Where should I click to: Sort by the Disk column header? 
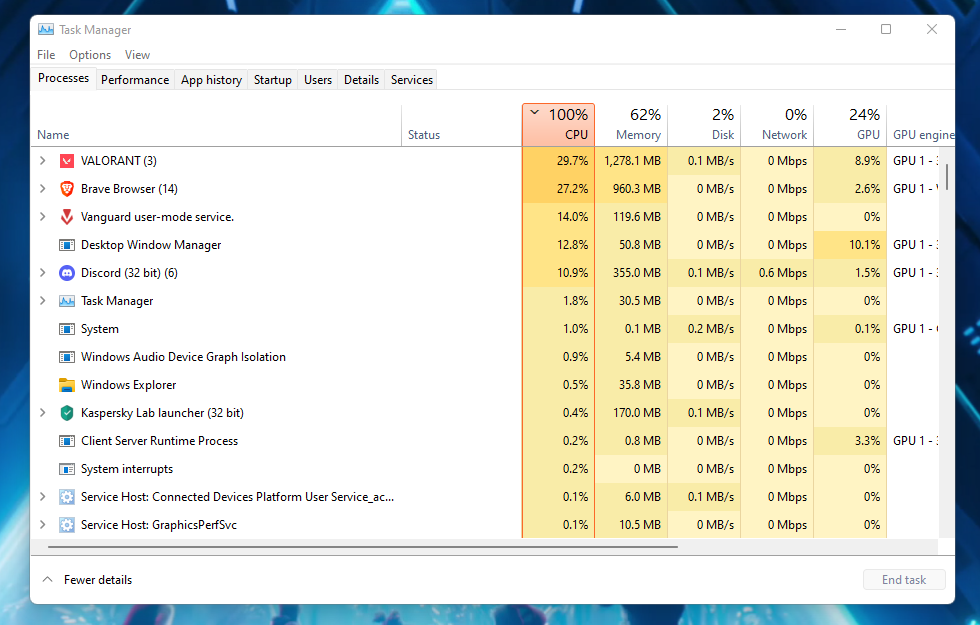click(704, 125)
